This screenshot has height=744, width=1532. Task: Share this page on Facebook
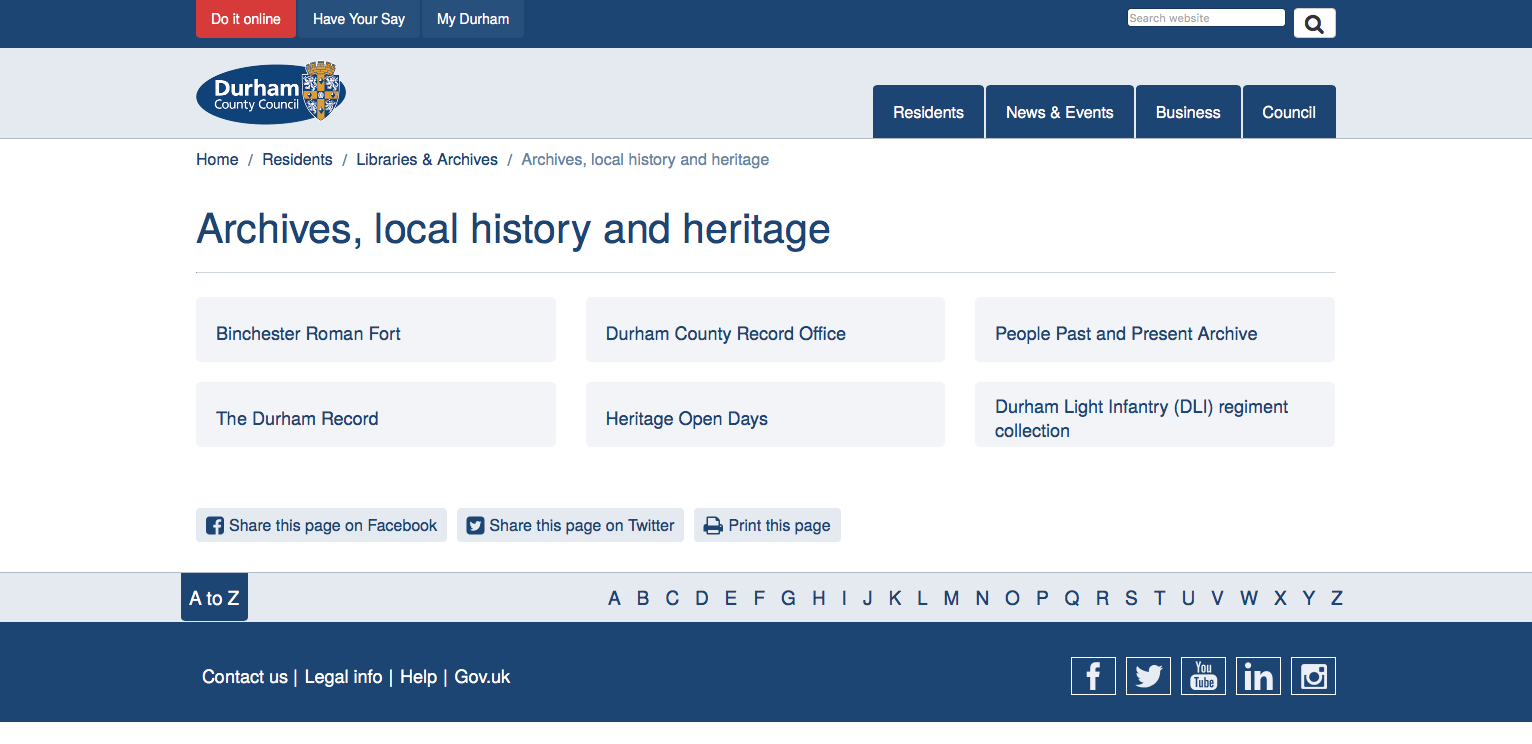(x=322, y=525)
